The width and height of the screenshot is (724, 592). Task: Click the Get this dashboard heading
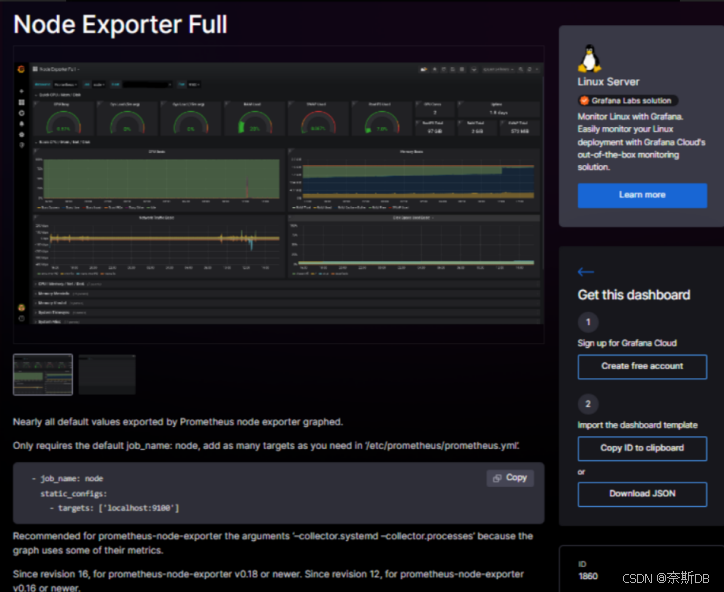tap(634, 295)
